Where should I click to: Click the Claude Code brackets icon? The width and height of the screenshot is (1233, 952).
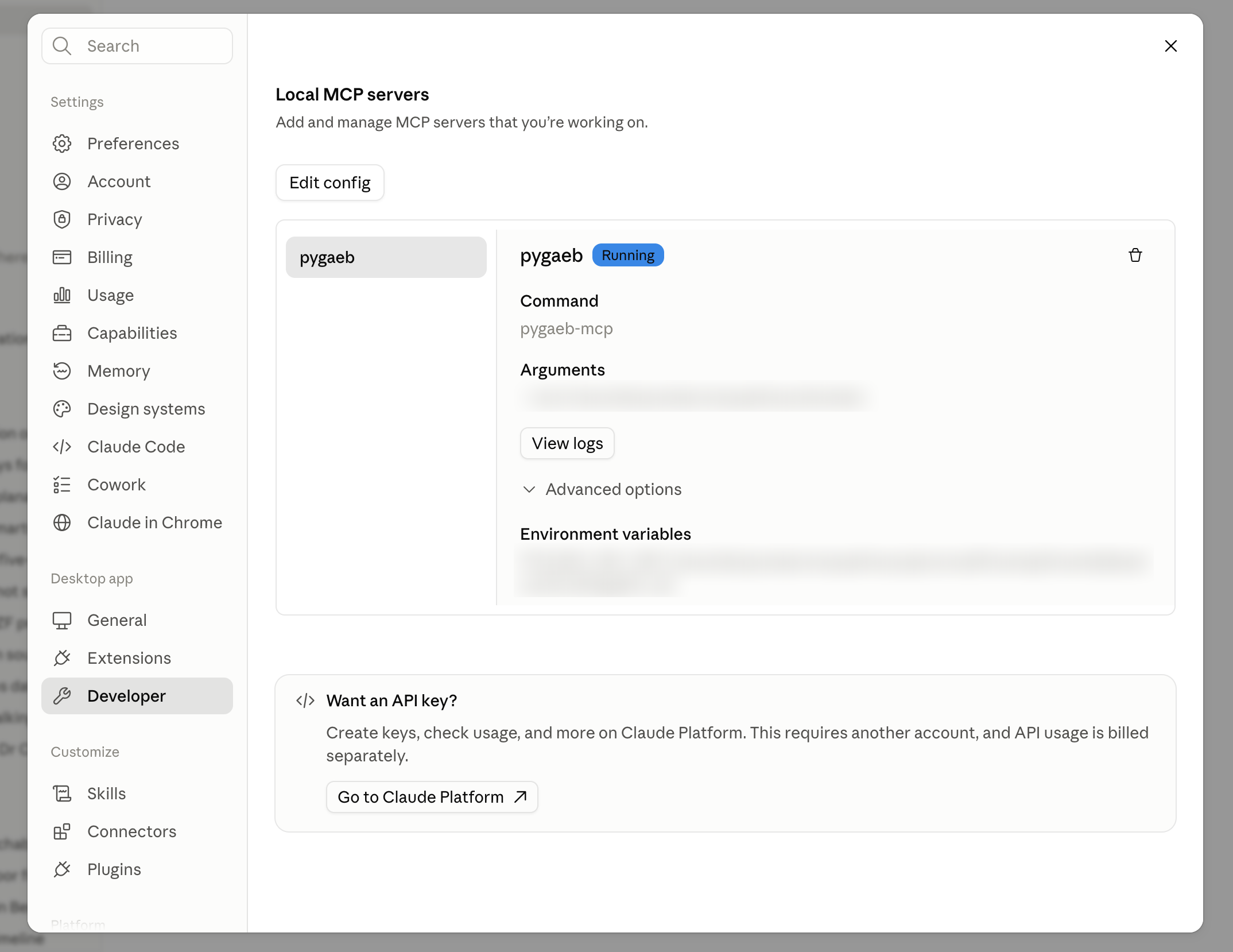coord(62,447)
